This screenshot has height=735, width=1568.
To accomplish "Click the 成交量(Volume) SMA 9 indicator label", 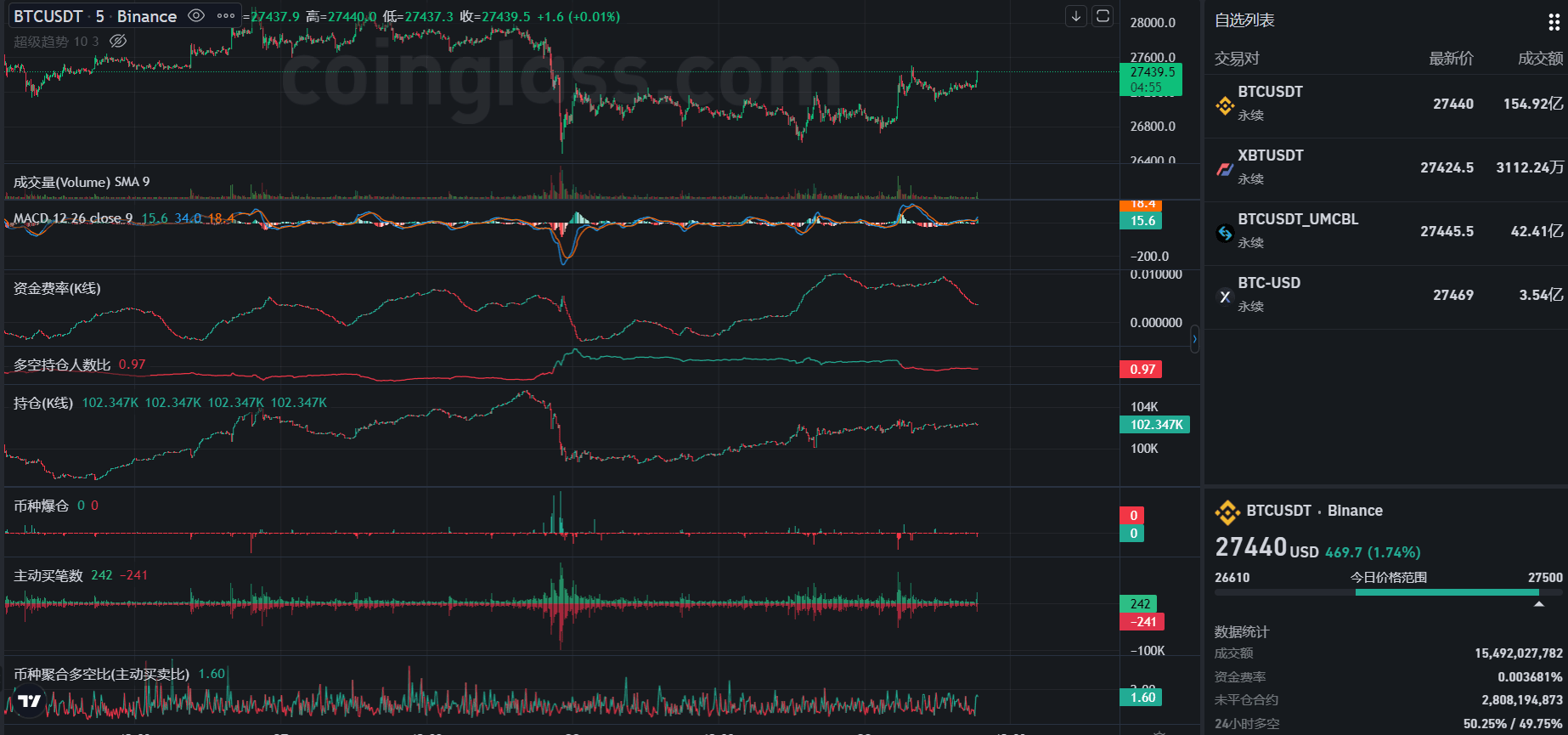I will (82, 182).
